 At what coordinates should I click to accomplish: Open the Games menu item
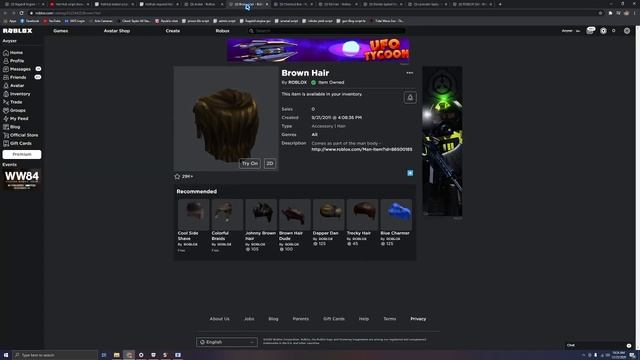(60, 31)
